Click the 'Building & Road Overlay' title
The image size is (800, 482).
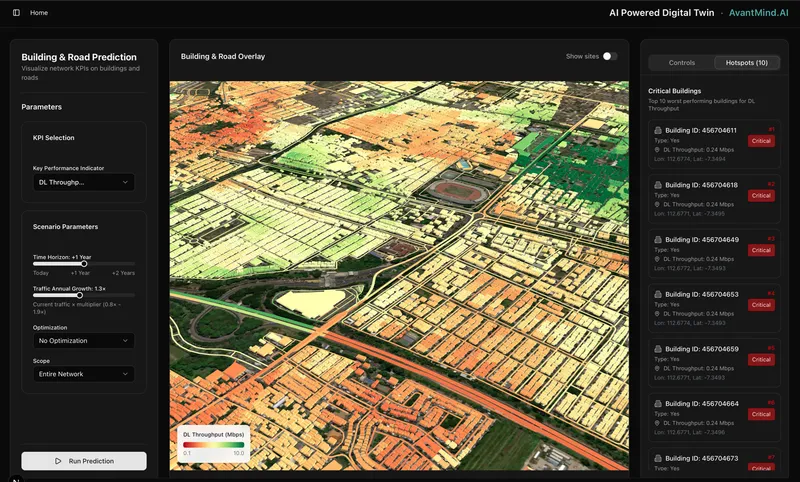[223, 56]
